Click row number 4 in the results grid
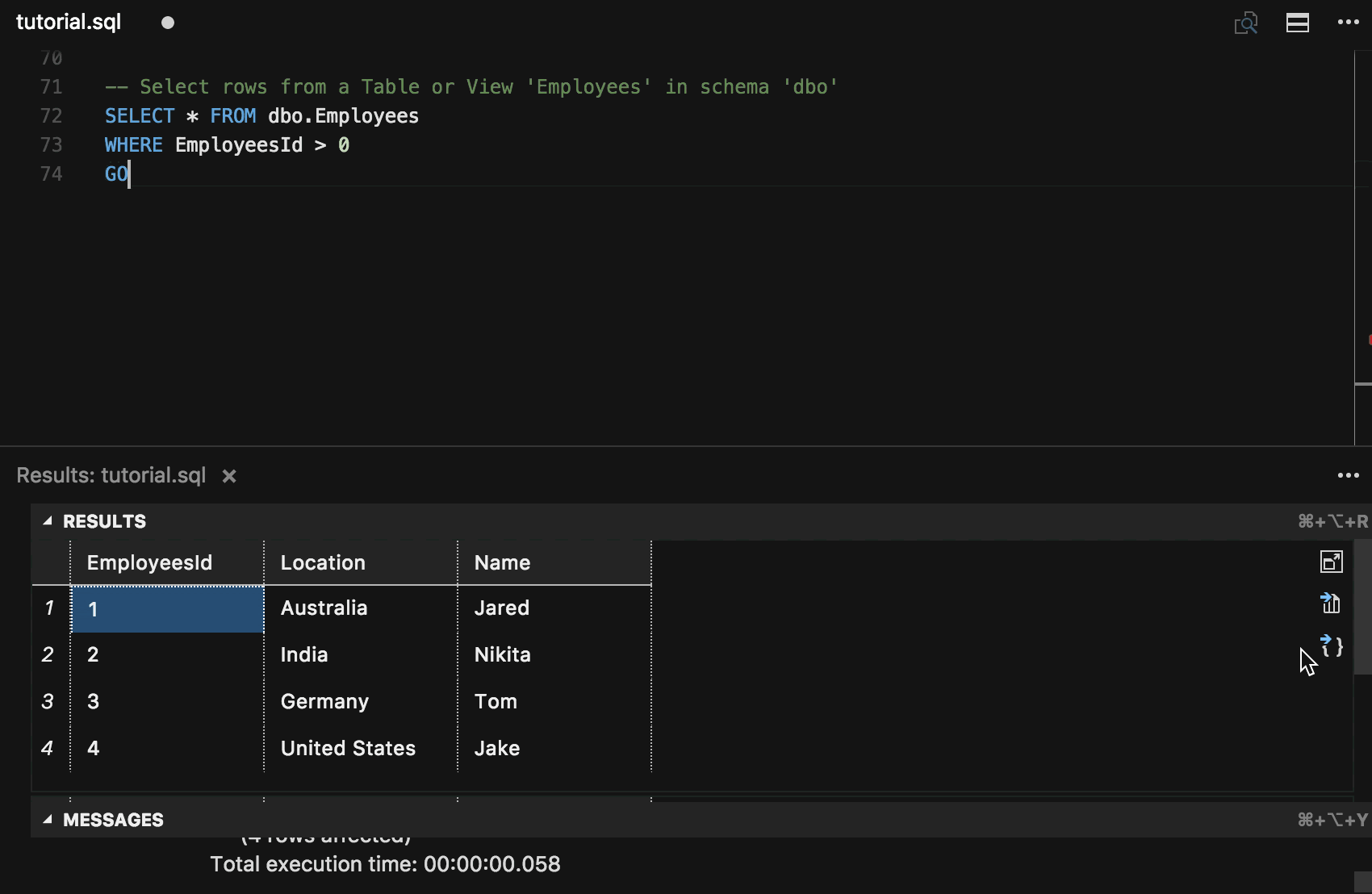The image size is (1372, 894). [48, 748]
